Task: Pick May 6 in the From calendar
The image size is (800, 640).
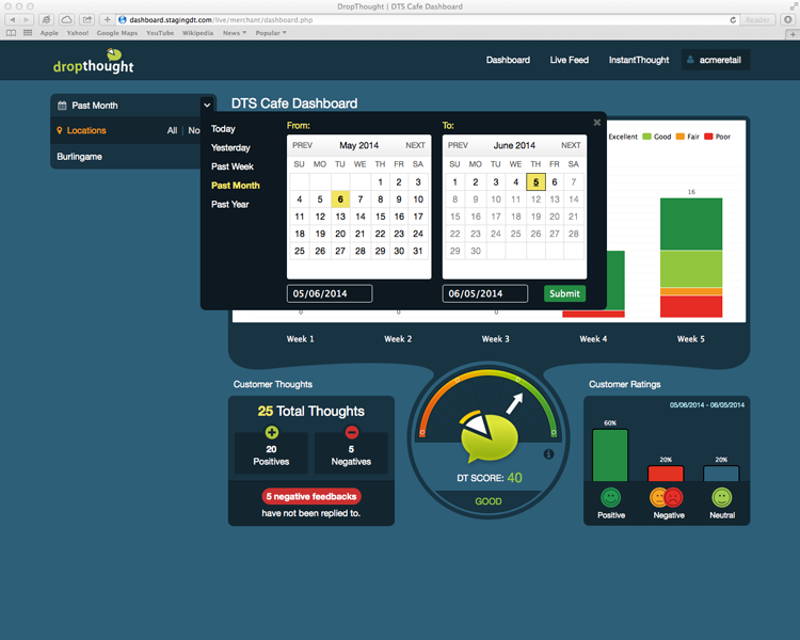Action: coord(340,199)
